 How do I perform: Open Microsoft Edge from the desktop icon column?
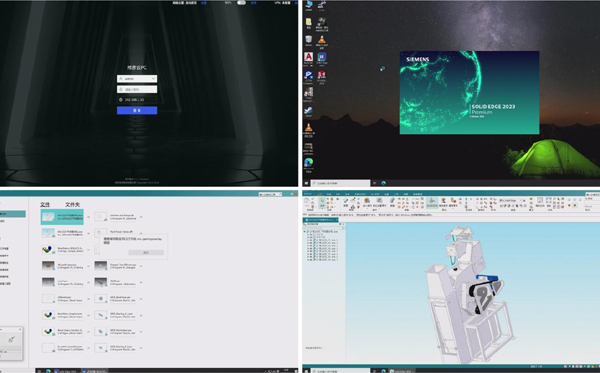point(308,163)
